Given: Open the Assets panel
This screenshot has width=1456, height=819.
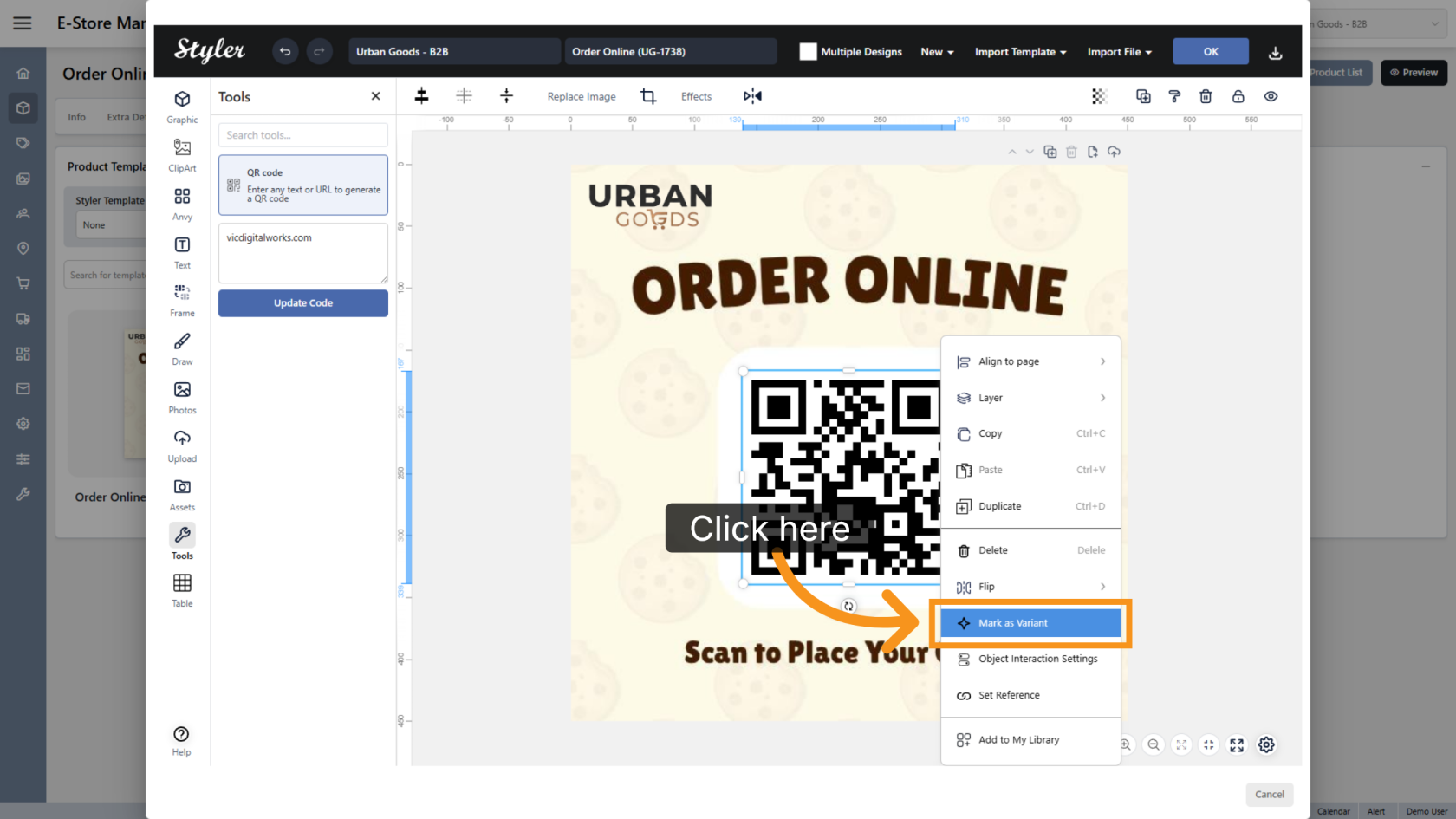Looking at the screenshot, I should [x=182, y=494].
